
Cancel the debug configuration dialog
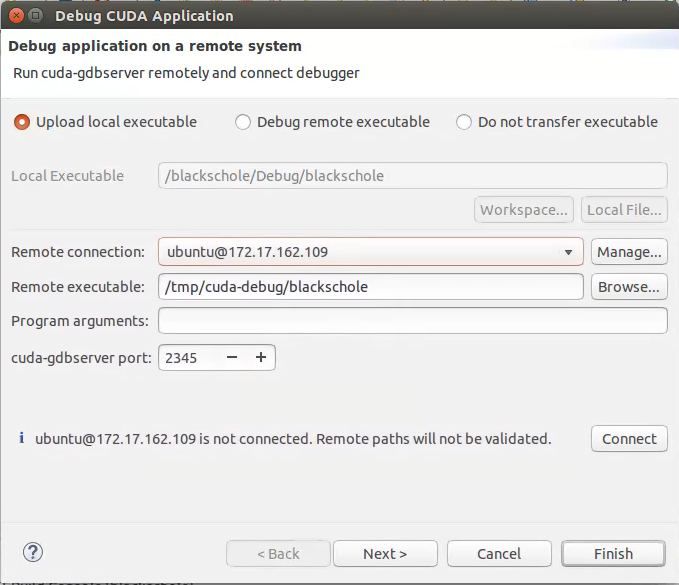tap(499, 553)
